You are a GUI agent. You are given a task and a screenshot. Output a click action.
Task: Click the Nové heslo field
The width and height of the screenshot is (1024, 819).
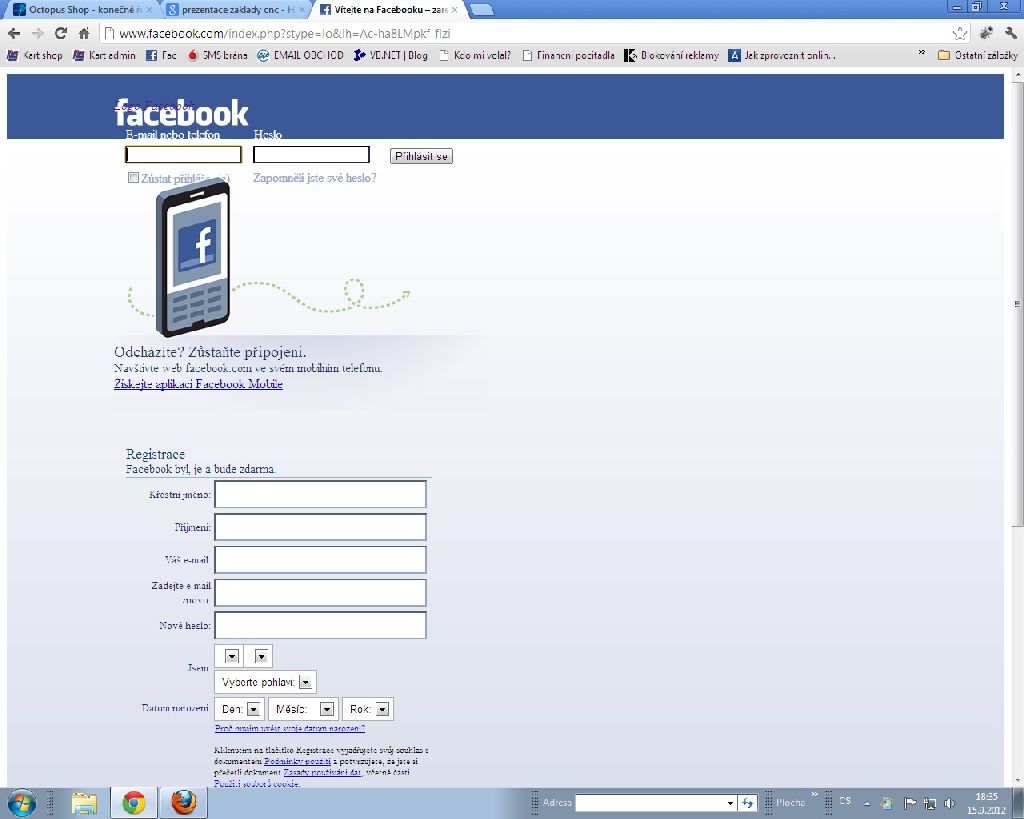pyautogui.click(x=320, y=625)
